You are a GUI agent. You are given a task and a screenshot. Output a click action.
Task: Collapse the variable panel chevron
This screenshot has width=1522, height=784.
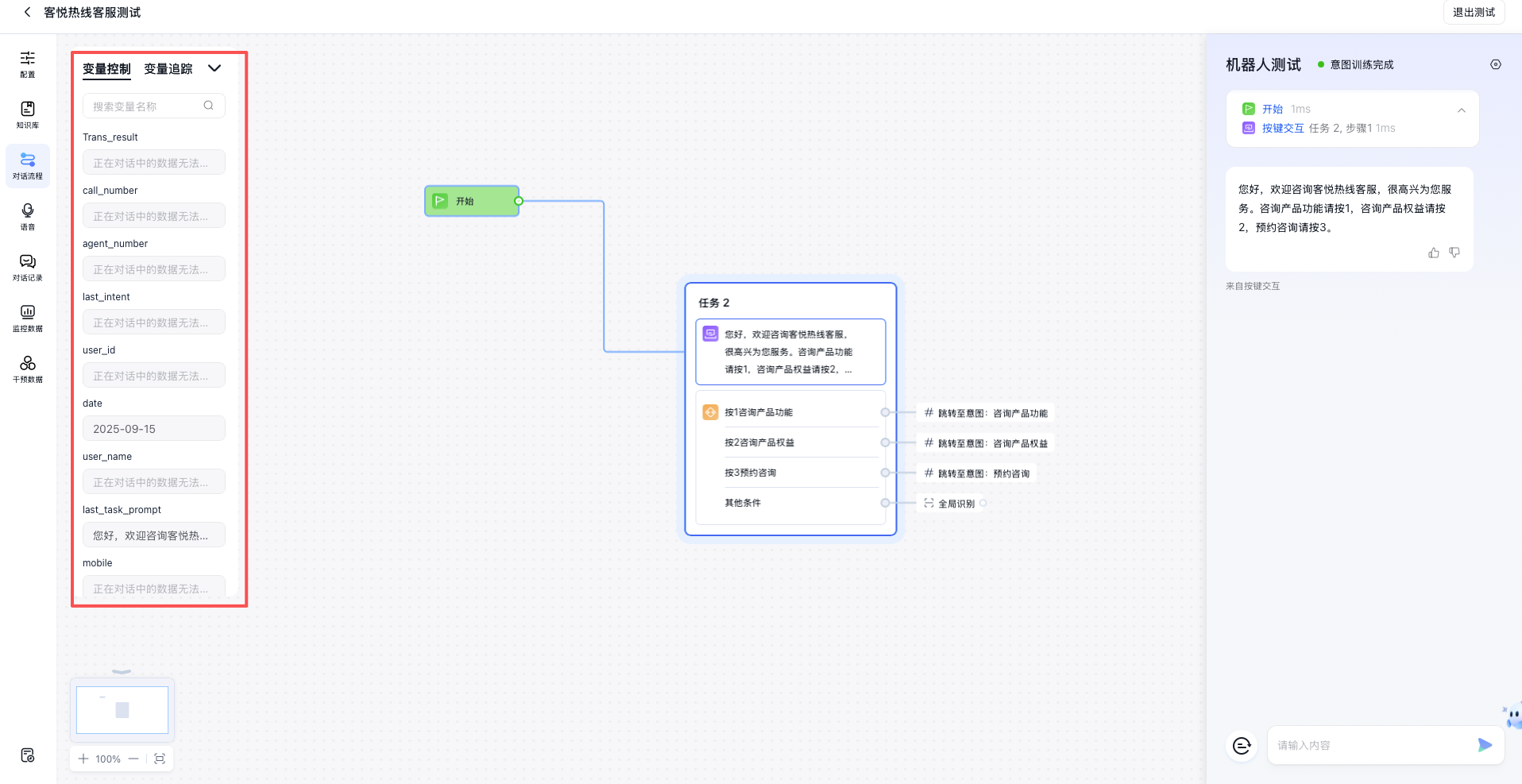point(214,68)
